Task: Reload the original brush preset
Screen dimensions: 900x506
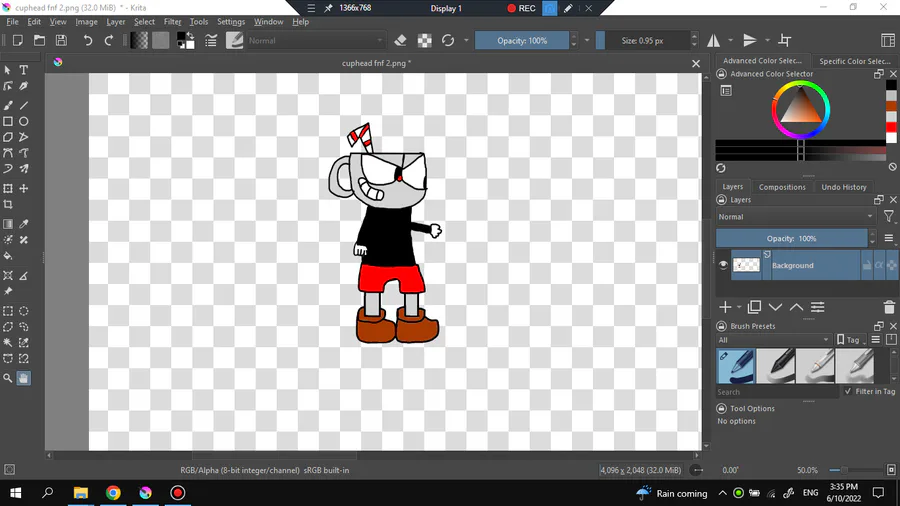Action: coord(448,41)
